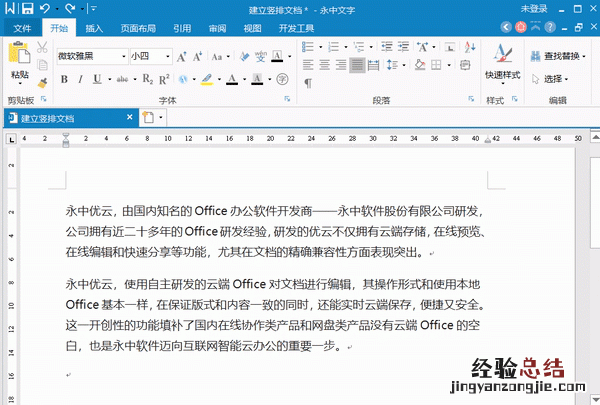
Task: Click the distributed alignment icon
Action: point(373,65)
